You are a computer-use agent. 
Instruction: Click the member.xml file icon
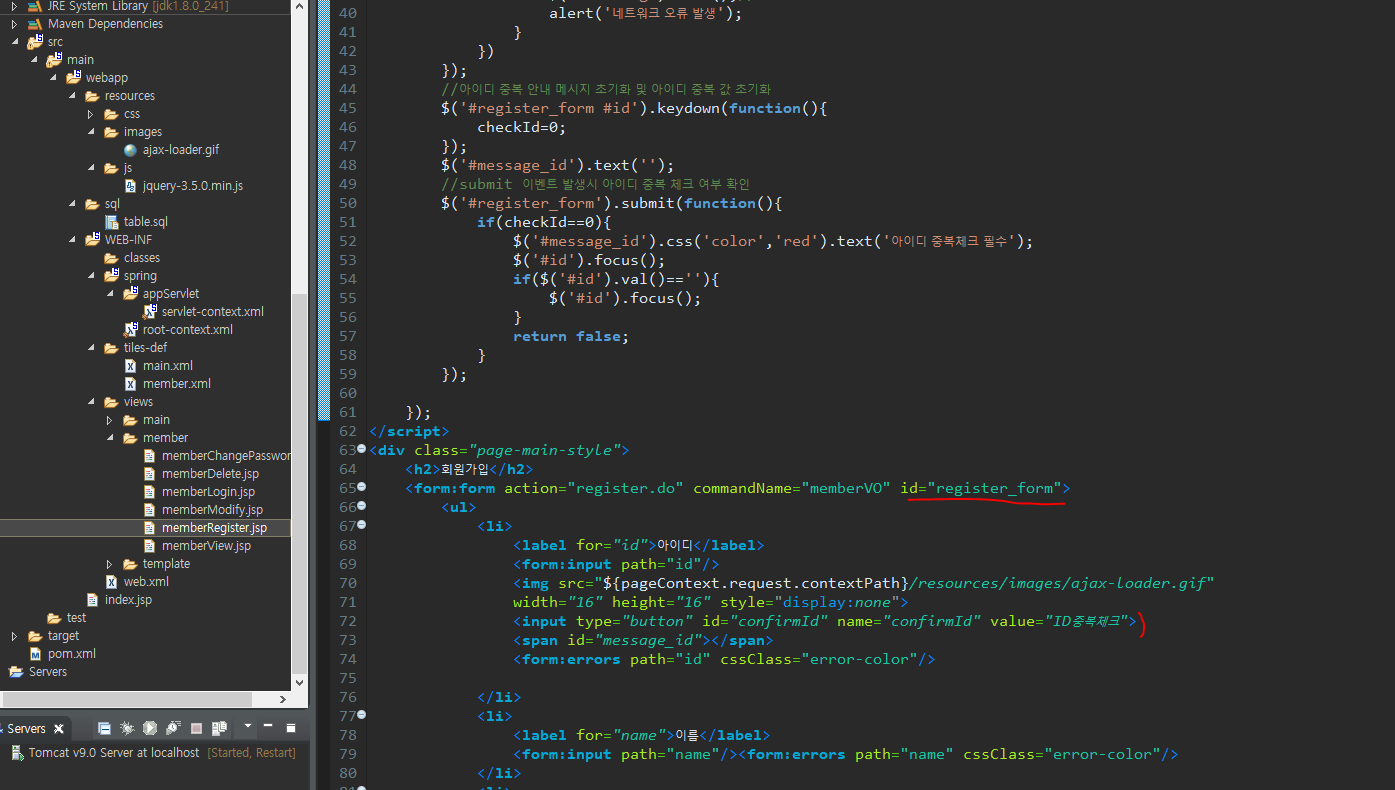pos(130,384)
